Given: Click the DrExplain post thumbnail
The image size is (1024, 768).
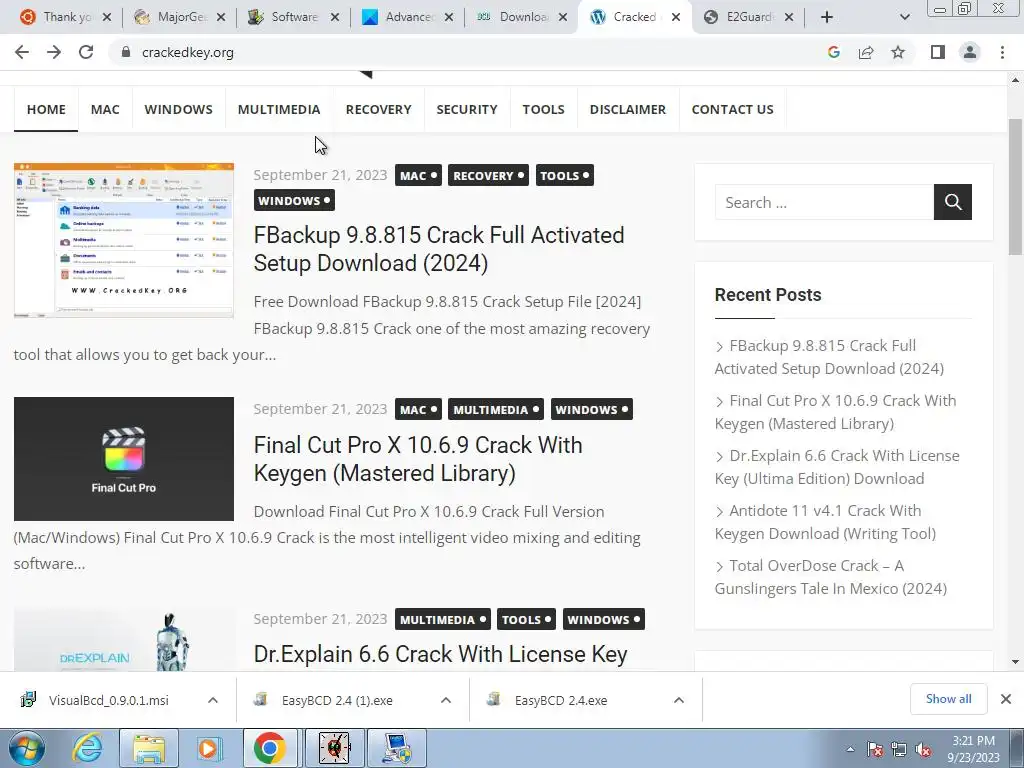Looking at the screenshot, I should (123, 640).
